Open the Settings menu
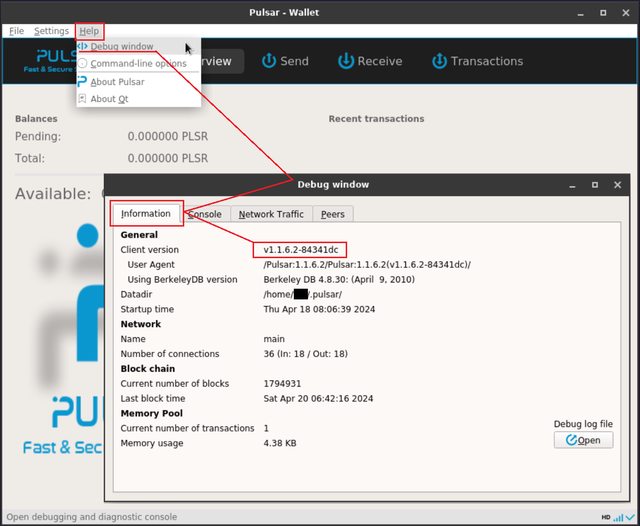 (x=51, y=31)
